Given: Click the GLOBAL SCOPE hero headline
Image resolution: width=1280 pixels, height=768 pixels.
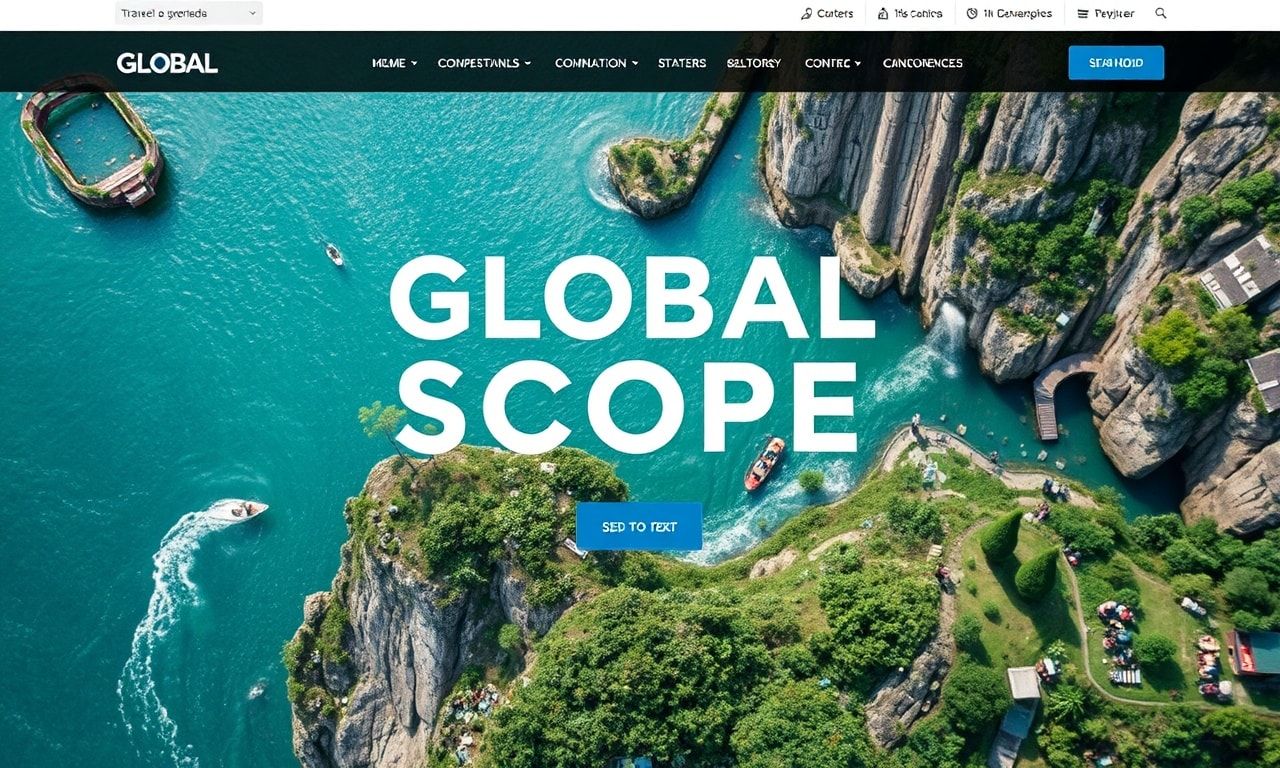Looking at the screenshot, I should click(x=632, y=352).
